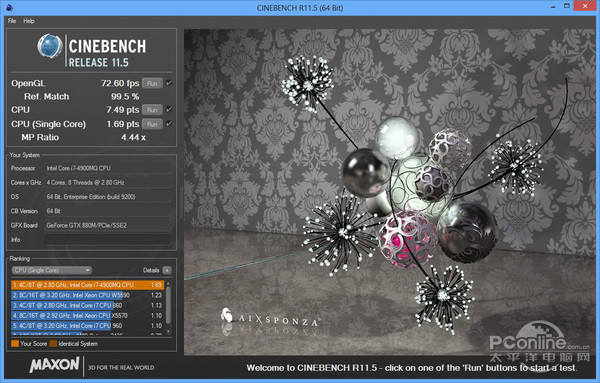
Task: Click the orange Your Score legend swatch
Action: pyautogui.click(x=15, y=344)
